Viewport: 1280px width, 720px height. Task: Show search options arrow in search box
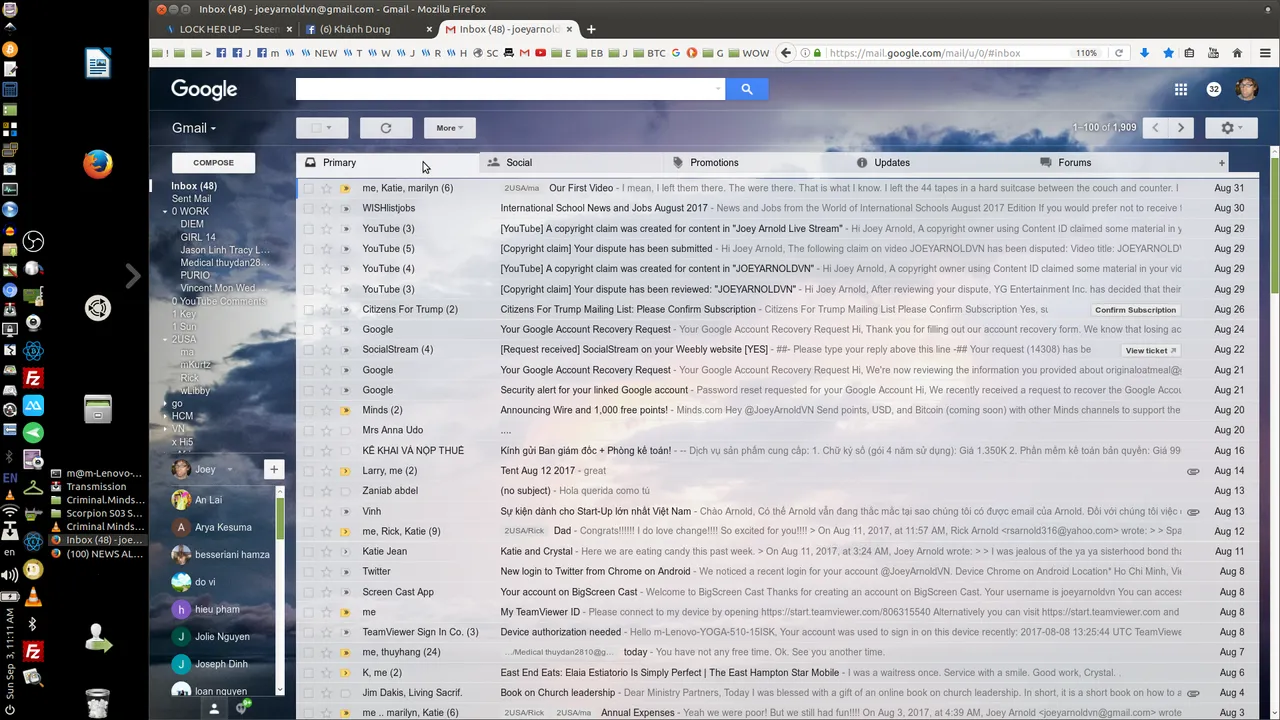point(718,89)
